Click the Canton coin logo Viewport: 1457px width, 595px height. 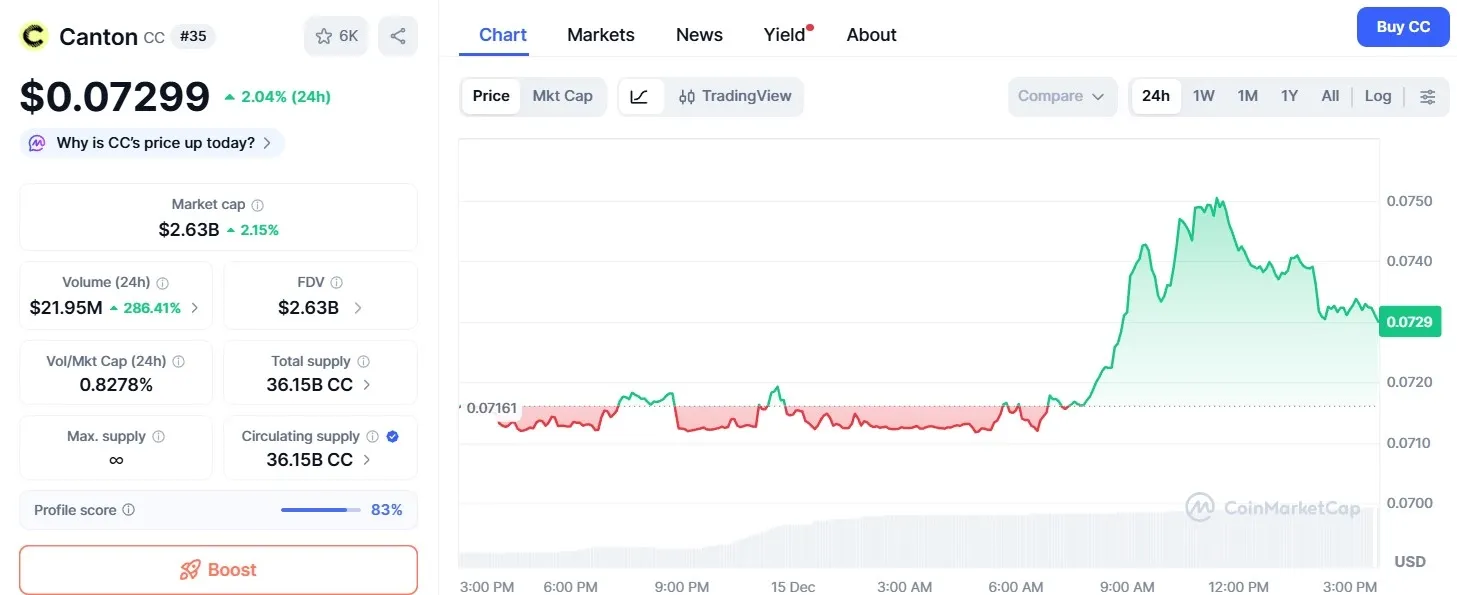(x=34, y=36)
